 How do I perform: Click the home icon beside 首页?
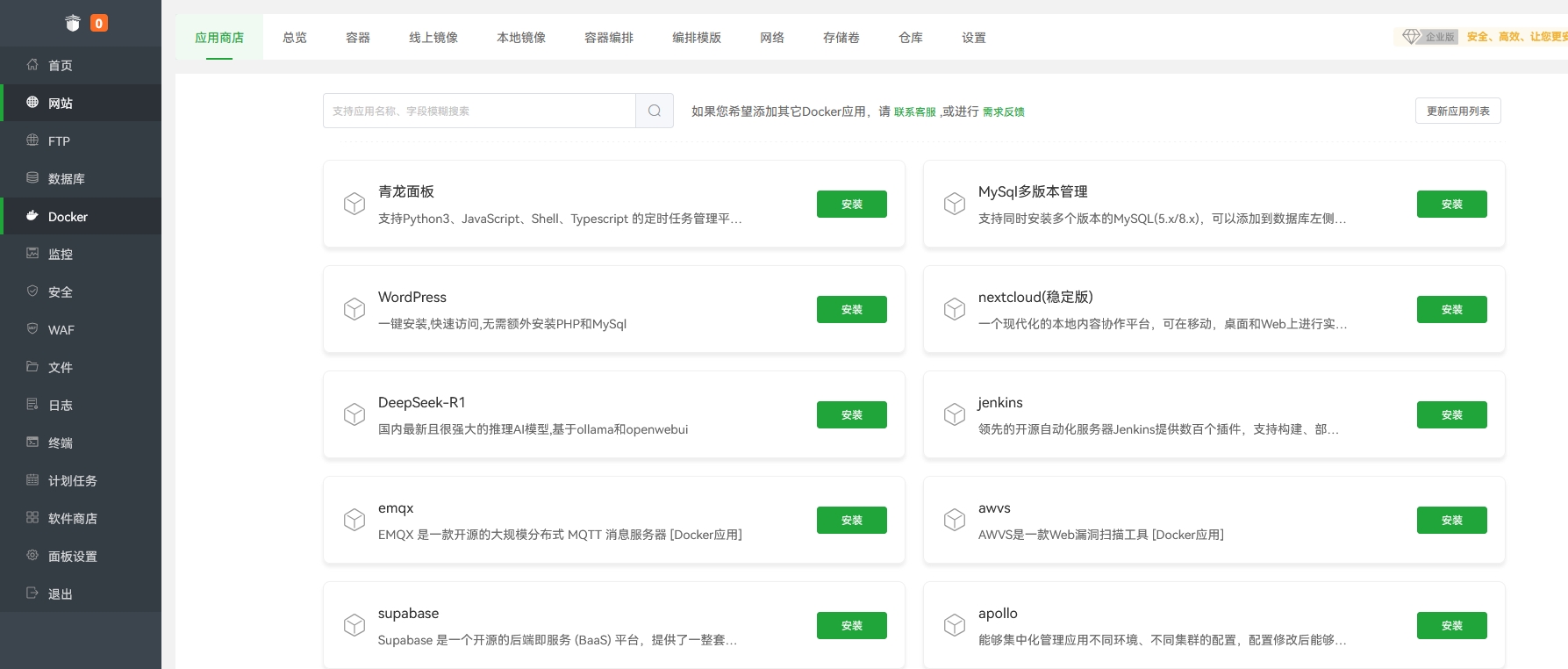[32, 64]
